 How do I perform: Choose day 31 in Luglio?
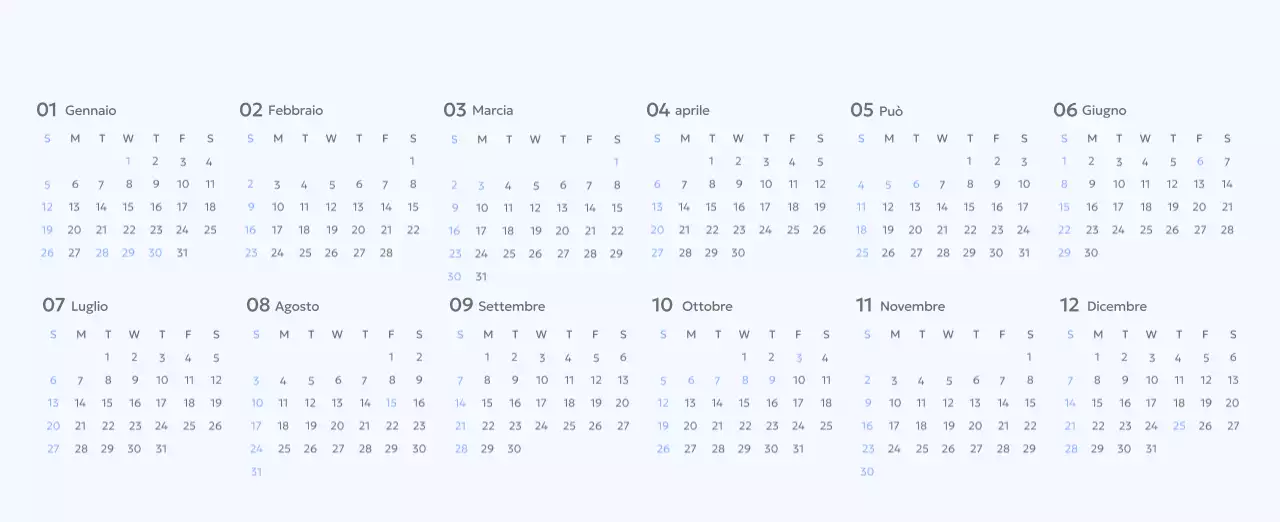tap(161, 449)
